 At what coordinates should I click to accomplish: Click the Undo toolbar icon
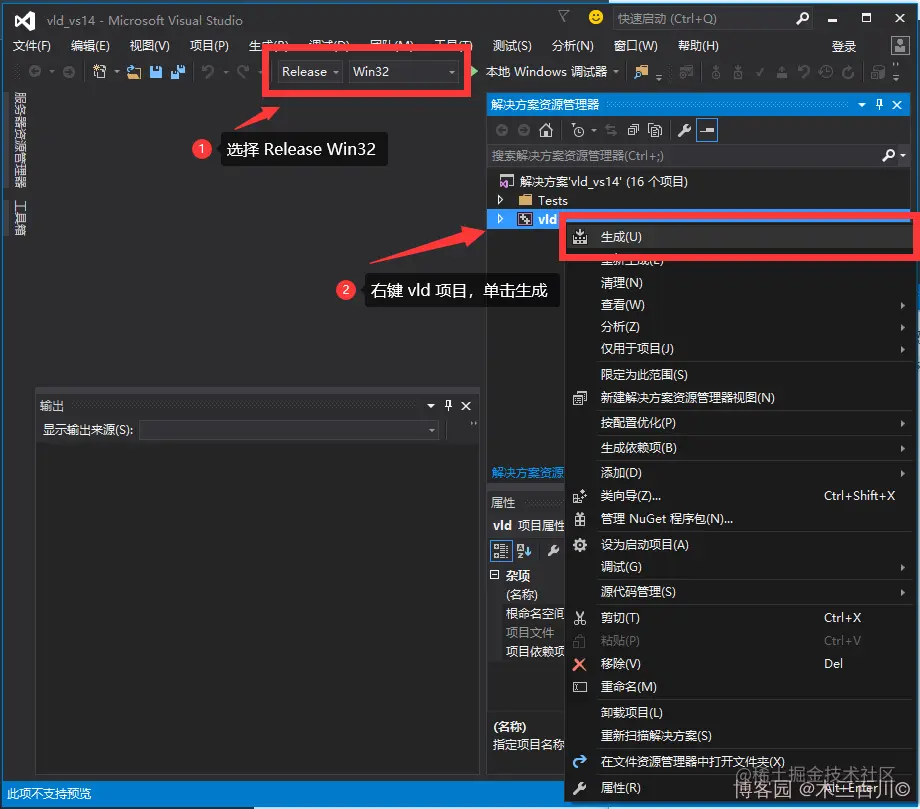(x=208, y=72)
